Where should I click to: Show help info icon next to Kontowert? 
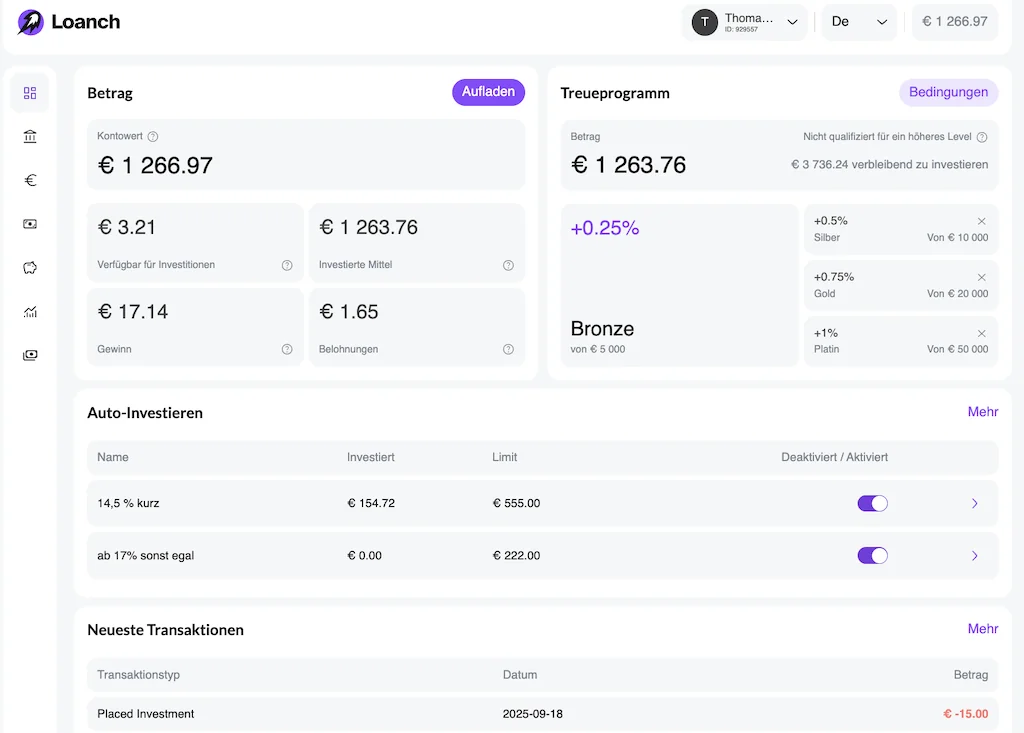pos(153,137)
